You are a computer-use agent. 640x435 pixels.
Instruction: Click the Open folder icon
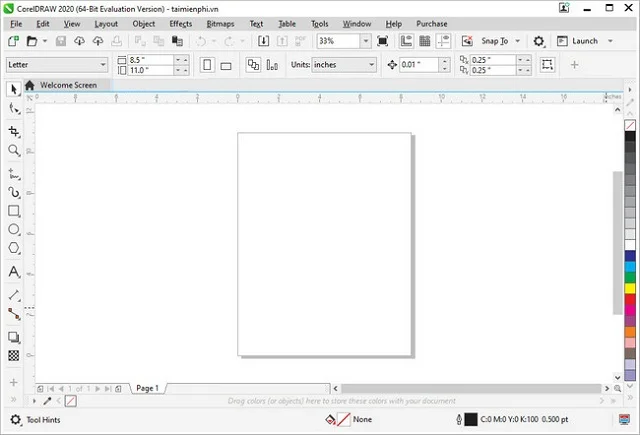coord(32,41)
